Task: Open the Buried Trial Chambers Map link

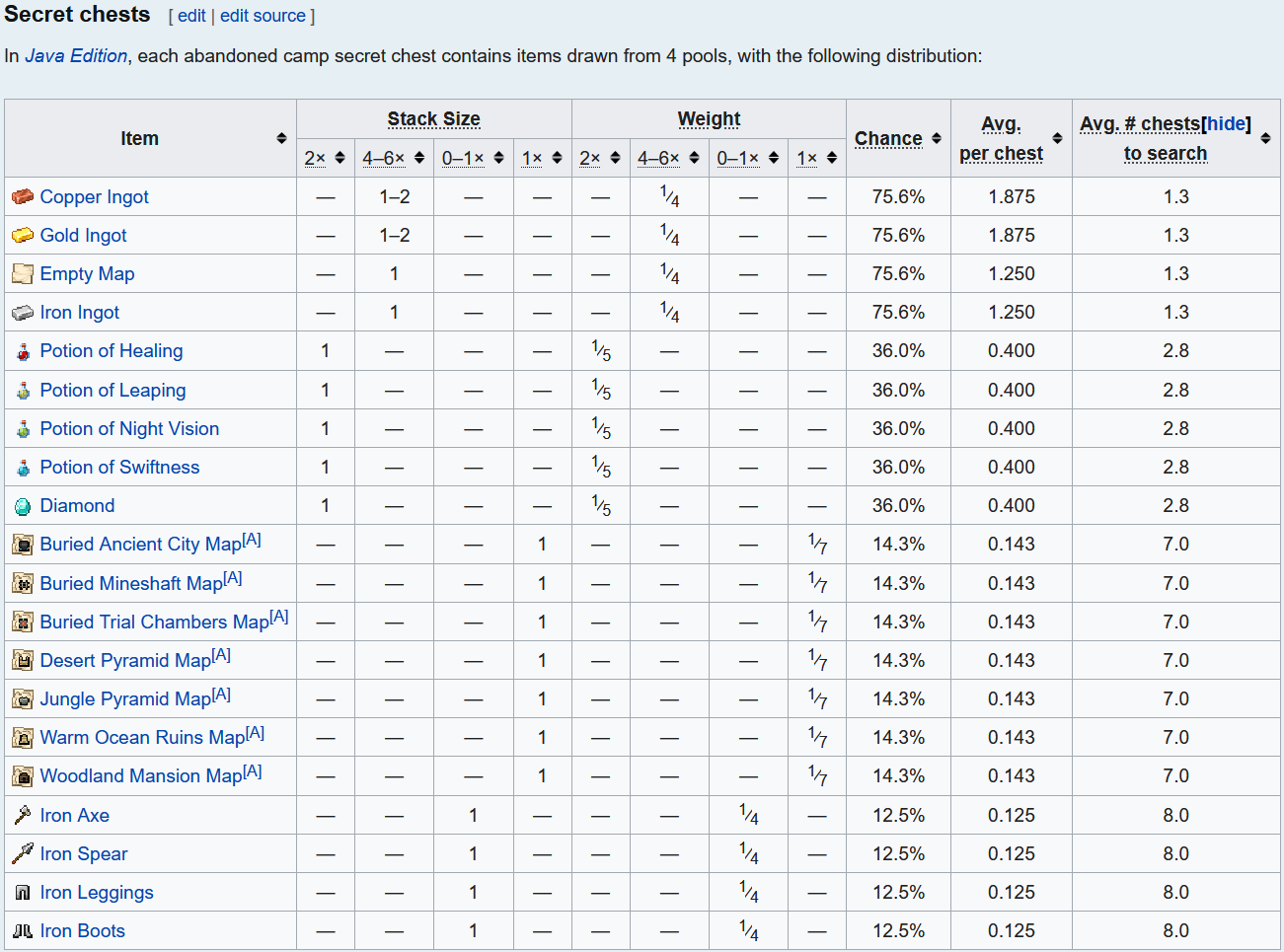Action: (154, 622)
